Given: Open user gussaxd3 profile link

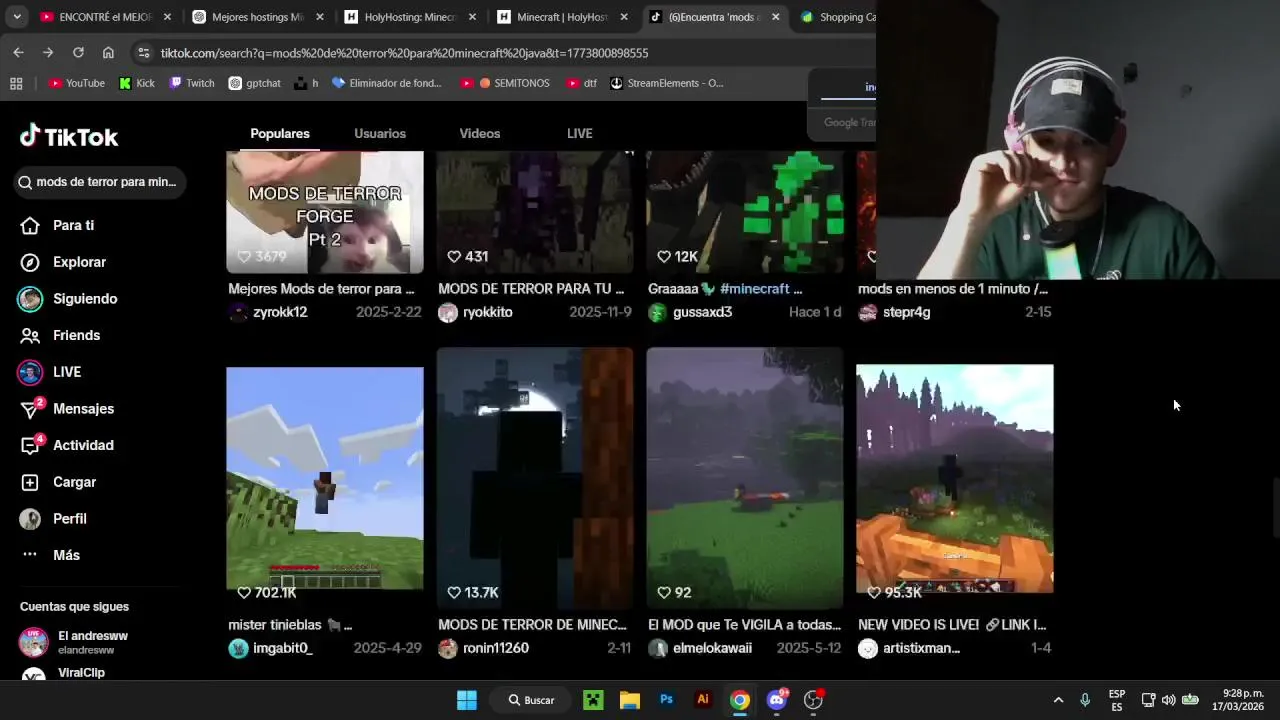Looking at the screenshot, I should coord(702,312).
